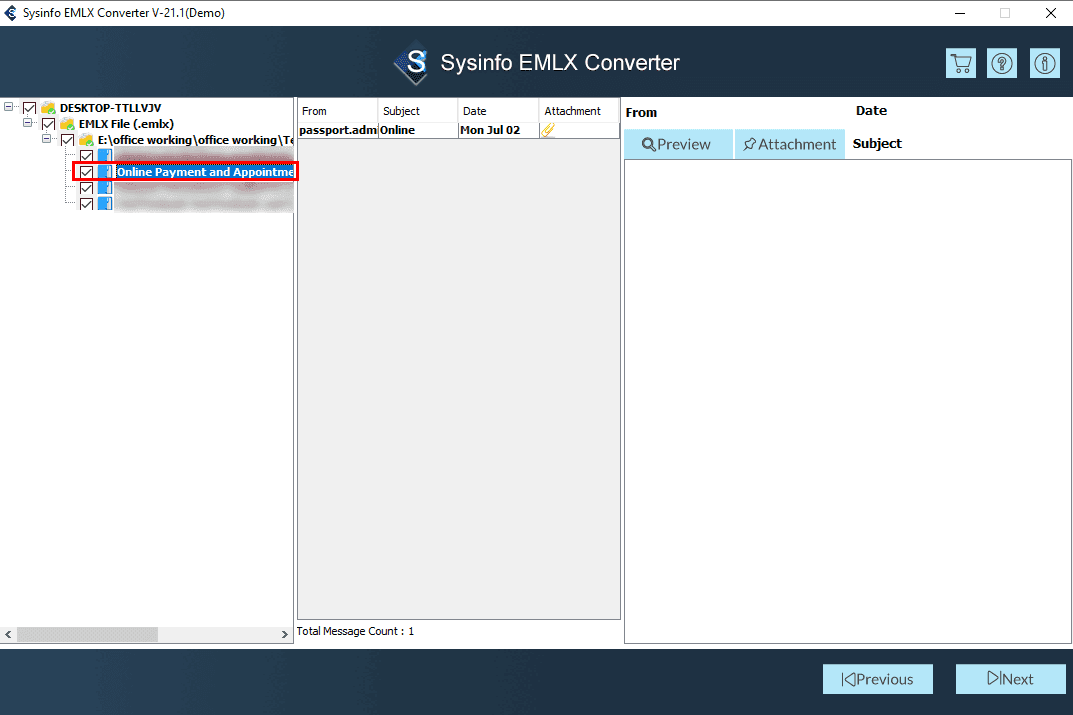Sort message list by From column
This screenshot has height=715, width=1073.
click(x=337, y=111)
